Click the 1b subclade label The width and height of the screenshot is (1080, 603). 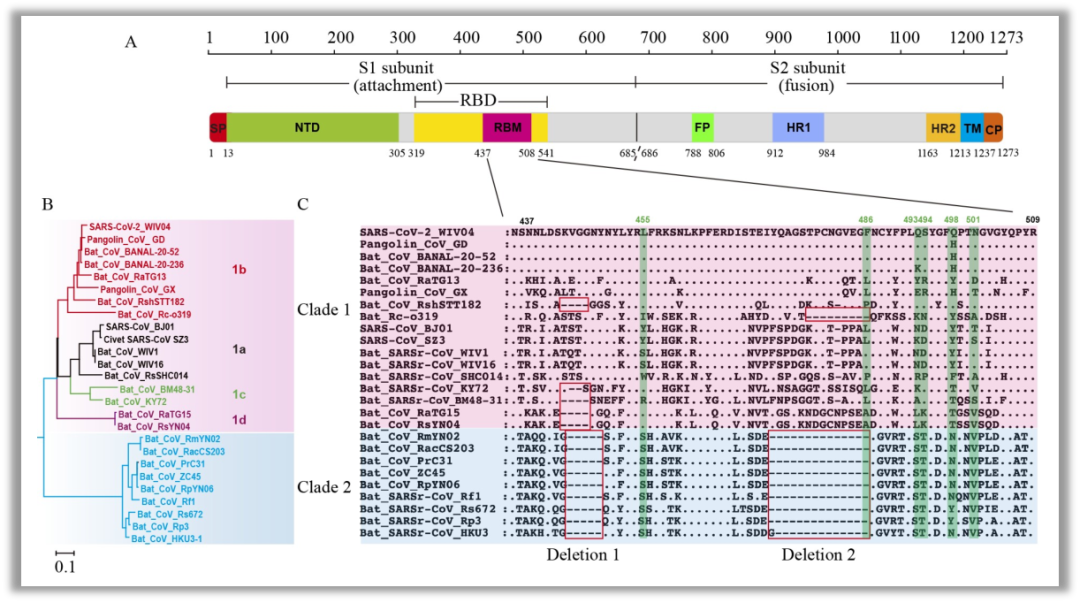click(240, 269)
